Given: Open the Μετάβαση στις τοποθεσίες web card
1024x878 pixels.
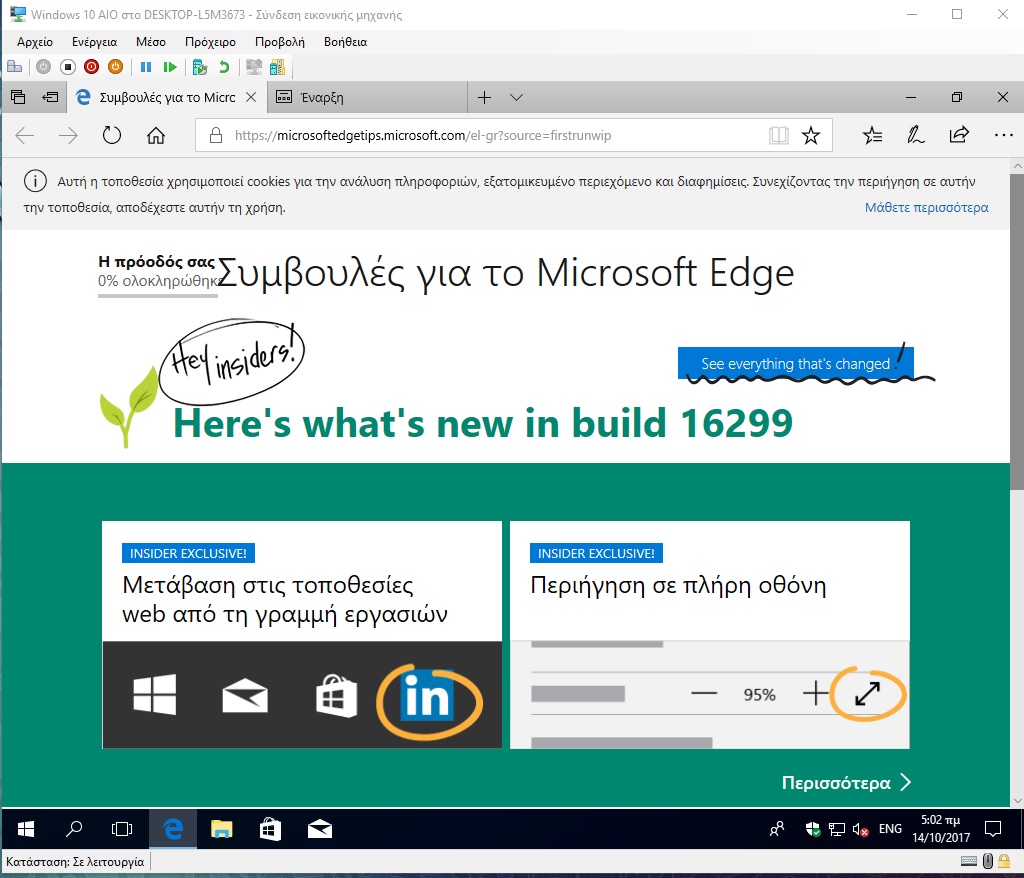Looking at the screenshot, I should pyautogui.click(x=302, y=634).
